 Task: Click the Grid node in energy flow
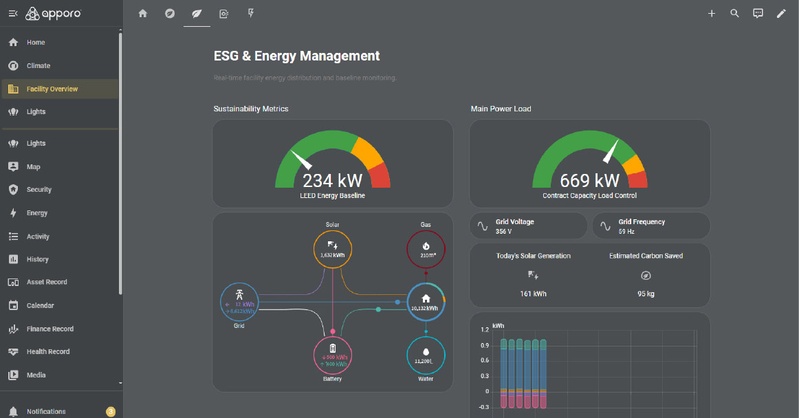(x=239, y=302)
